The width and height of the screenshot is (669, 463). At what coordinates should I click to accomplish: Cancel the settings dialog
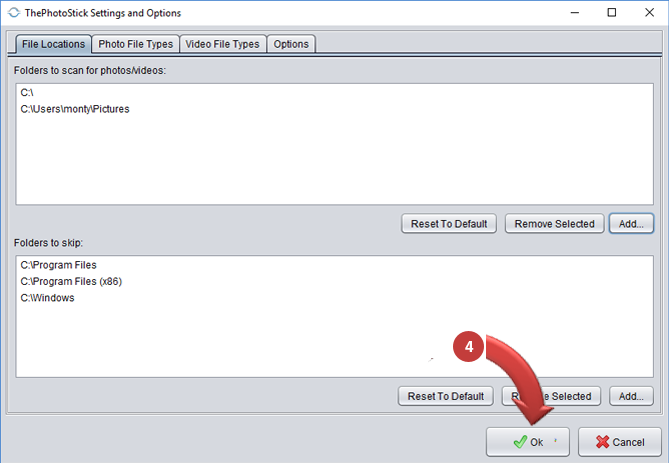click(620, 442)
